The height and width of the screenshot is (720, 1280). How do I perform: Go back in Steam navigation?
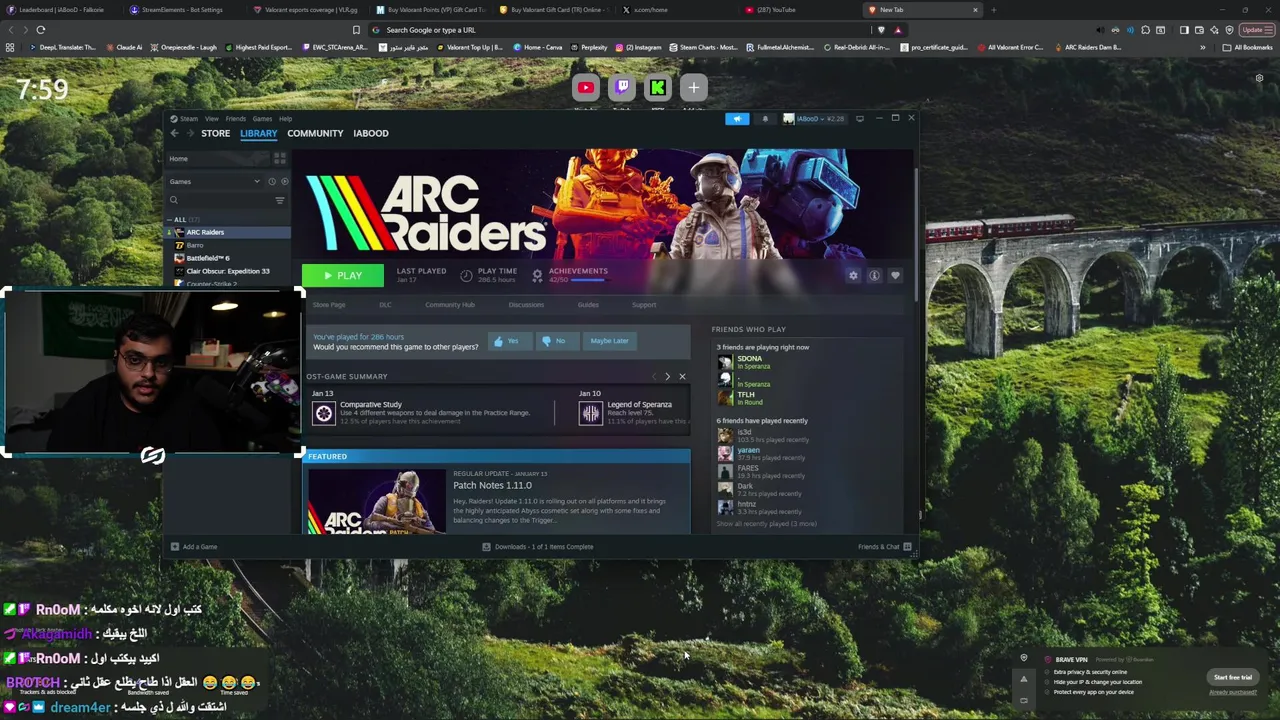[x=174, y=133]
